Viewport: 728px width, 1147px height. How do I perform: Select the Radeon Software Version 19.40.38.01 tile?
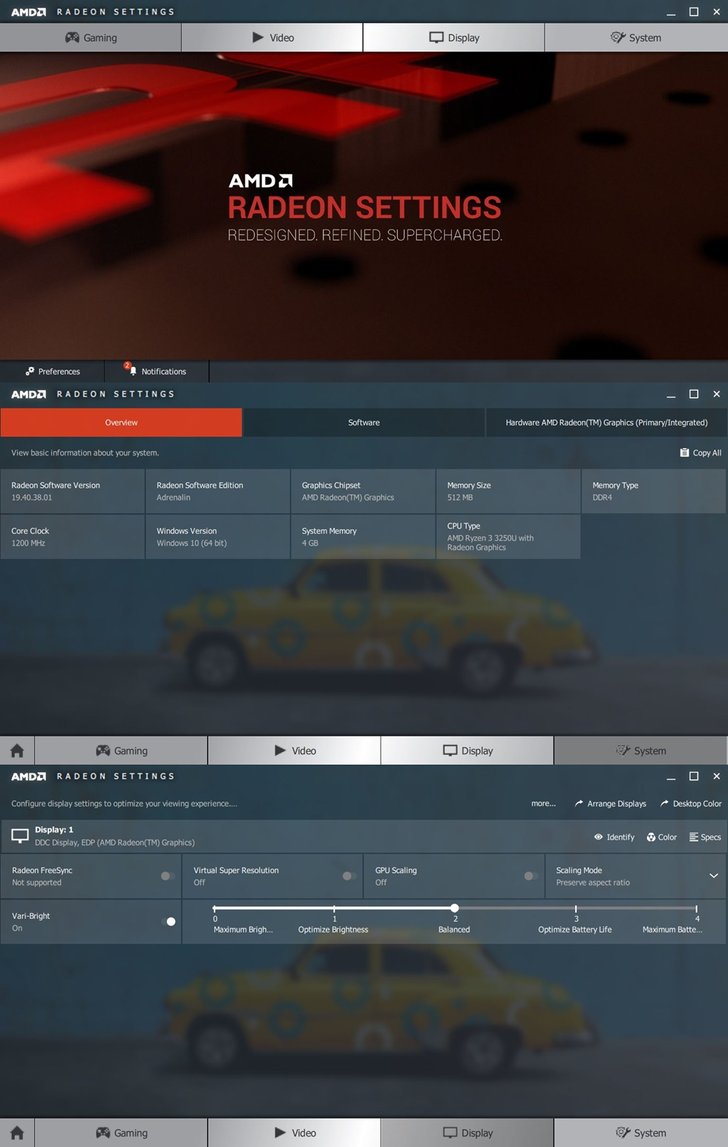pyautogui.click(x=72, y=491)
